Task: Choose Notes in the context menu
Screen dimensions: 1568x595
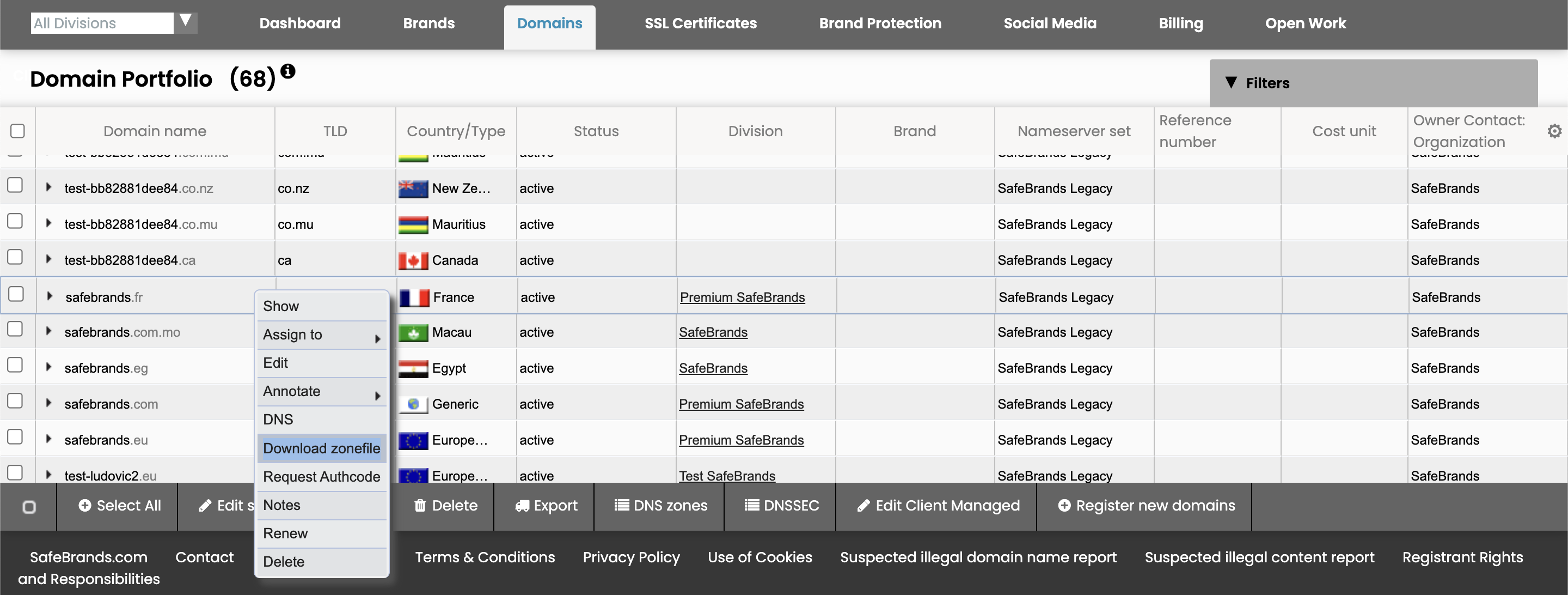Action: (322, 505)
